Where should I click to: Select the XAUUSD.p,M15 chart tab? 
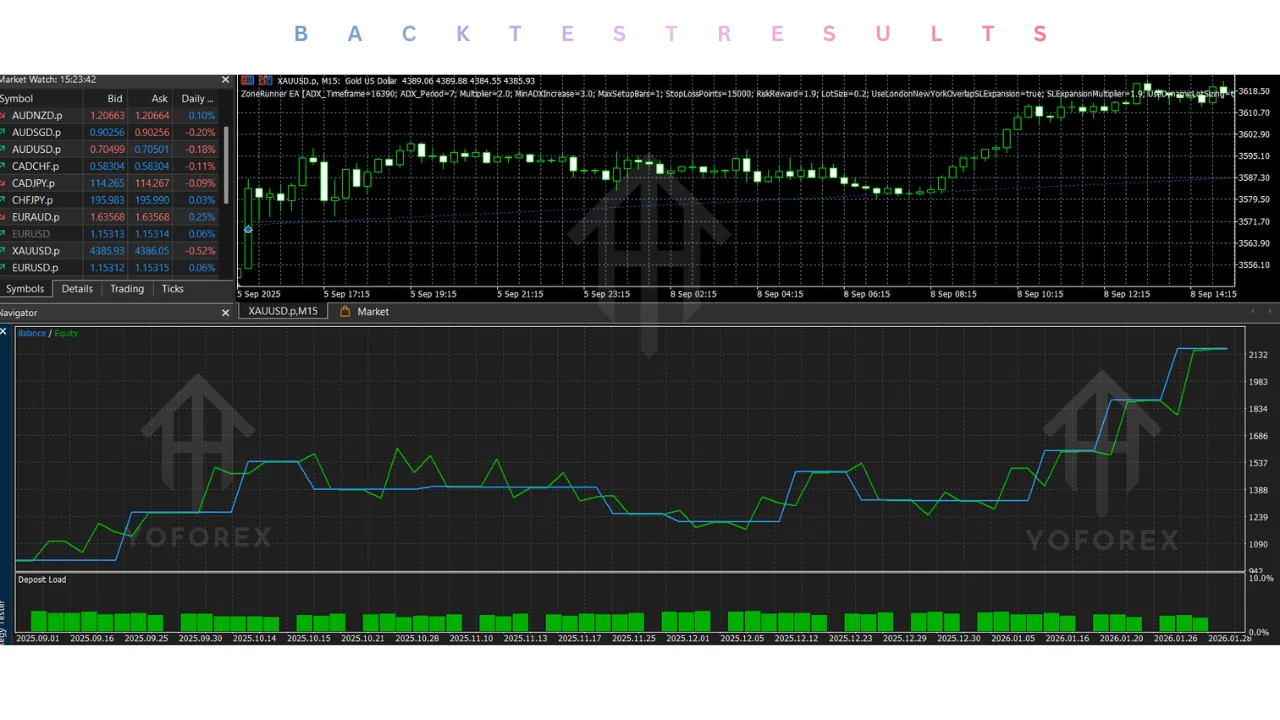point(283,312)
